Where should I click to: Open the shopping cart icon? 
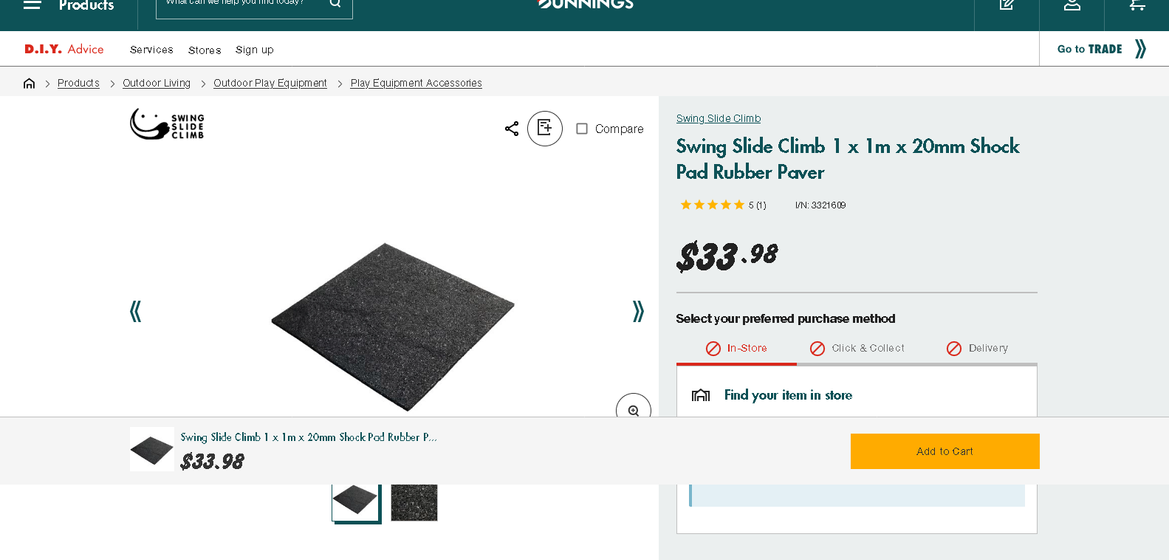[1137, 5]
